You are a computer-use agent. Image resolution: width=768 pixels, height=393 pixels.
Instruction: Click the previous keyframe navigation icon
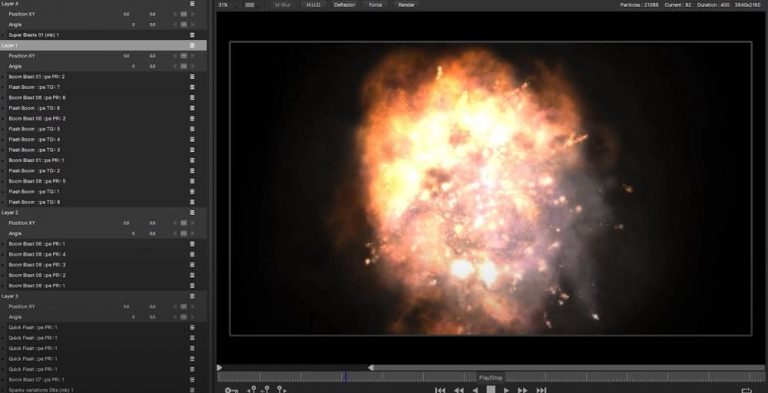point(252,390)
